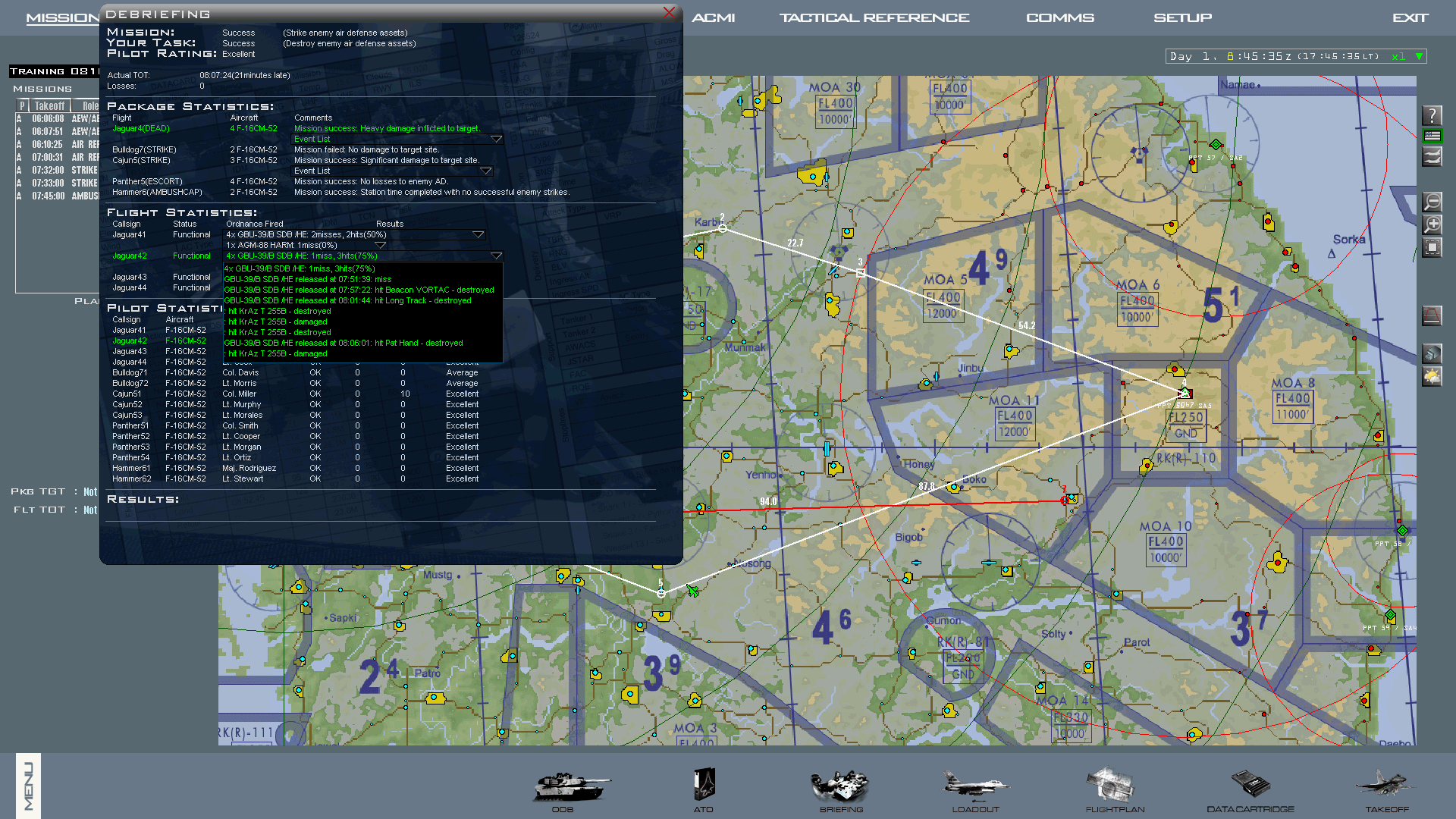
Task: Open the ACMI menu
Action: (713, 17)
